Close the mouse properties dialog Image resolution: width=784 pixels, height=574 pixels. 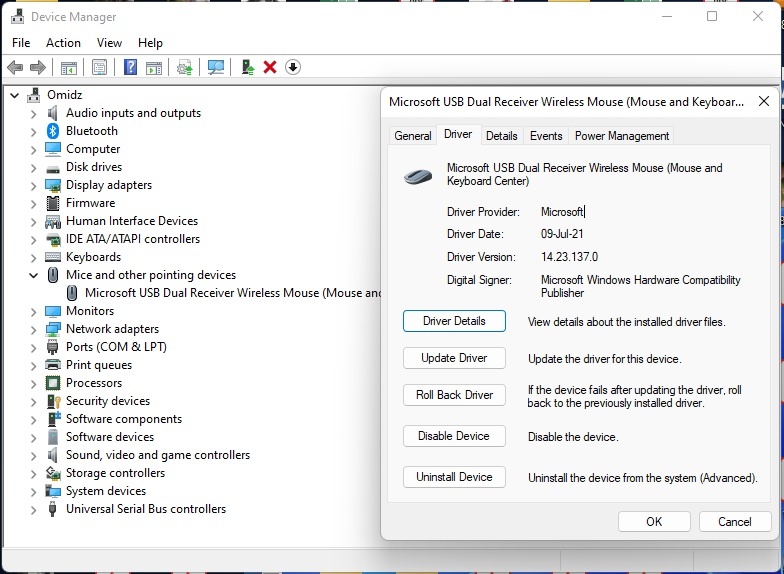pos(764,102)
